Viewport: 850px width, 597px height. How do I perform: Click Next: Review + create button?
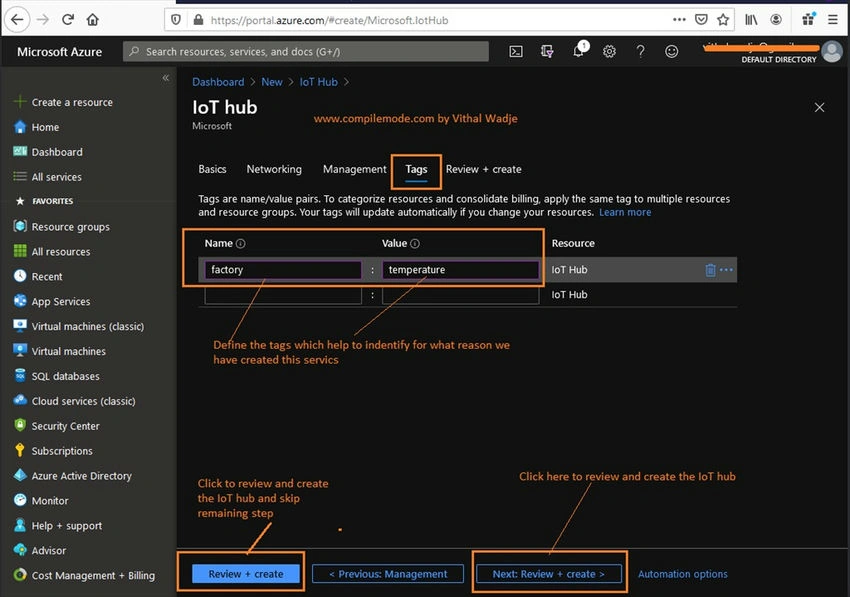[549, 574]
